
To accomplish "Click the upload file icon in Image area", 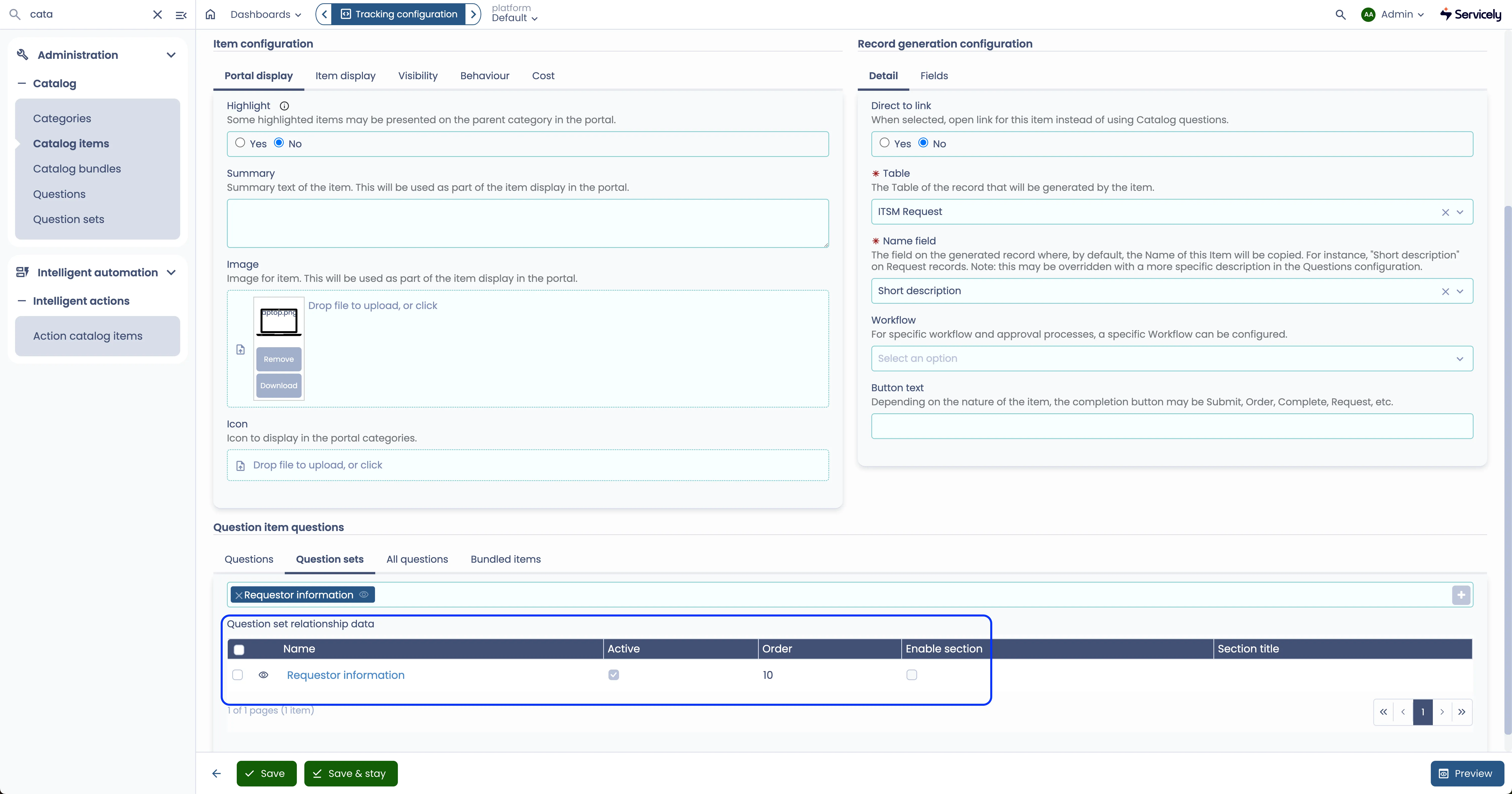I will [241, 349].
